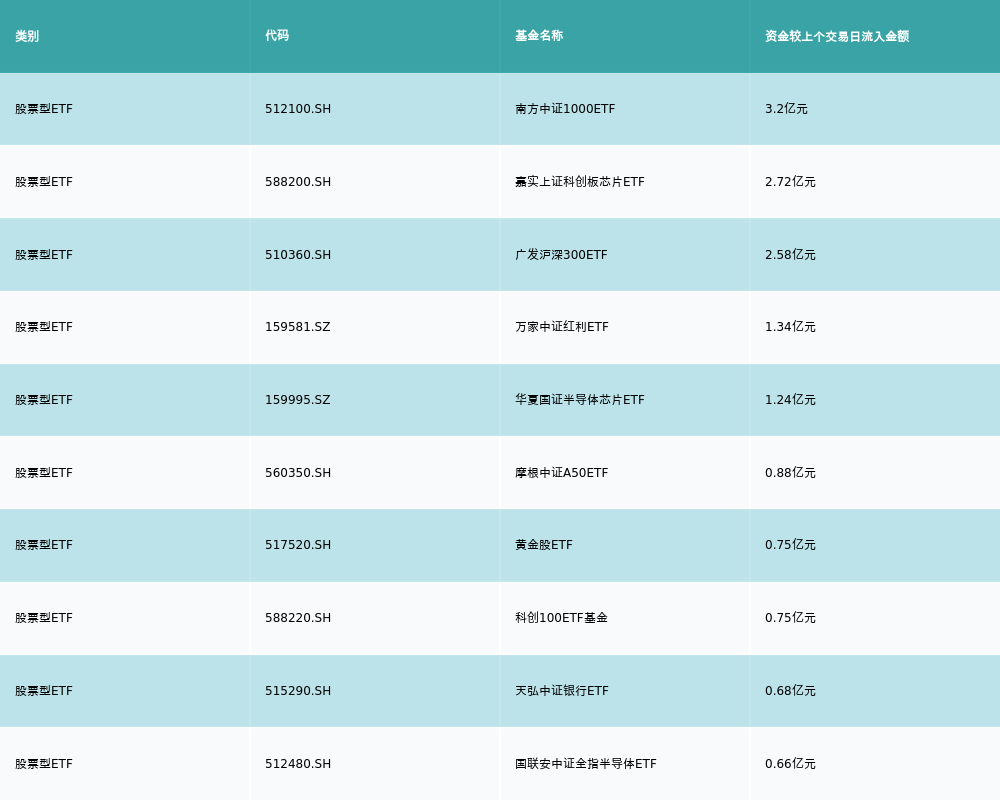Image resolution: width=1000 pixels, height=800 pixels.
Task: Click the 1.34亿元 inflow value
Action: [790, 327]
